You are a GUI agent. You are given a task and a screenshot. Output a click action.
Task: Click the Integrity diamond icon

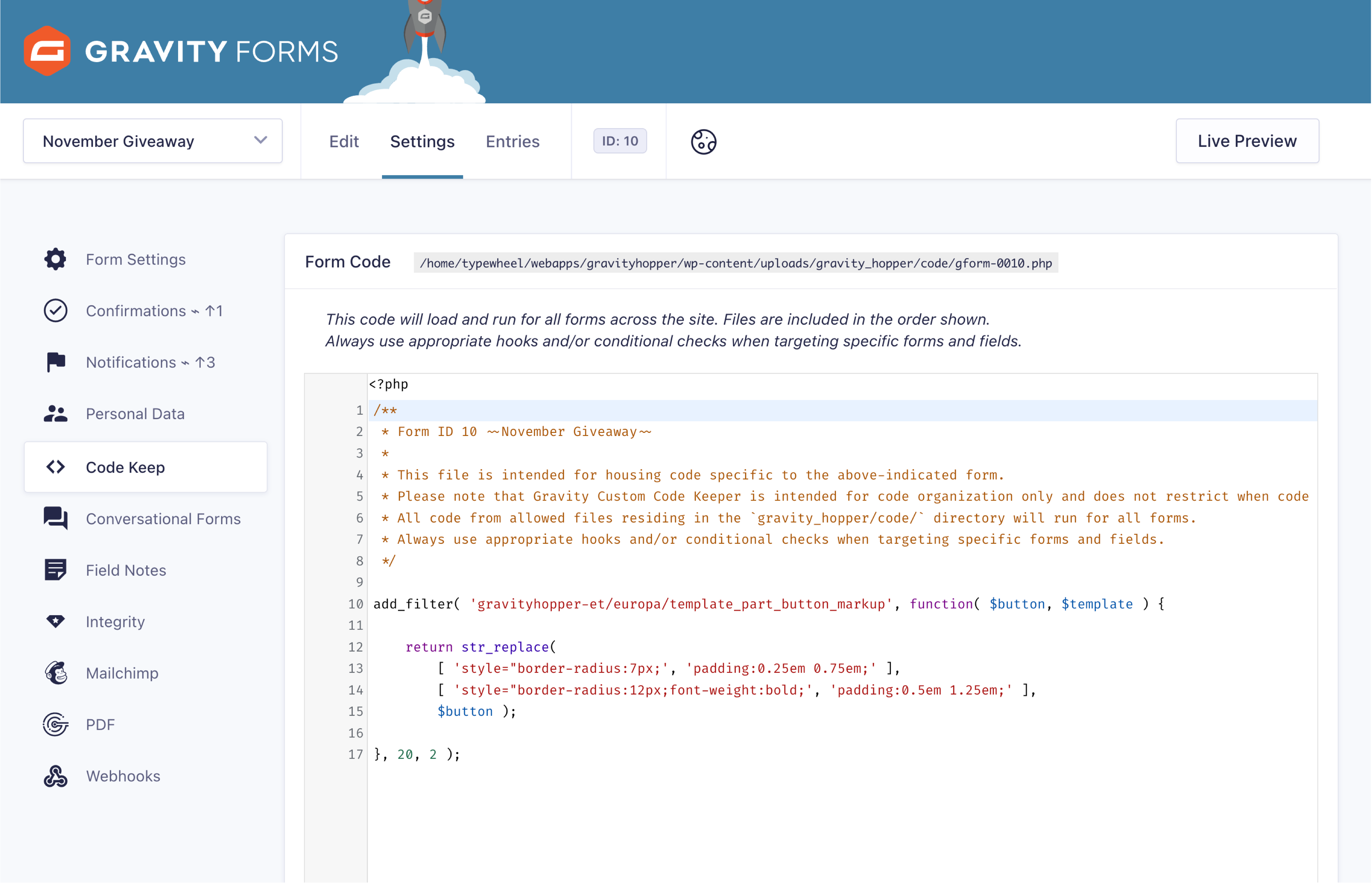(x=56, y=621)
